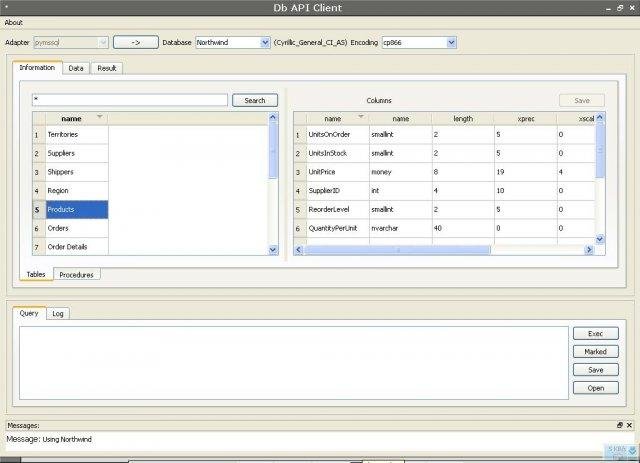
Task: Click the columns grid horizontal scrollbar thumb
Action: [x=397, y=249]
